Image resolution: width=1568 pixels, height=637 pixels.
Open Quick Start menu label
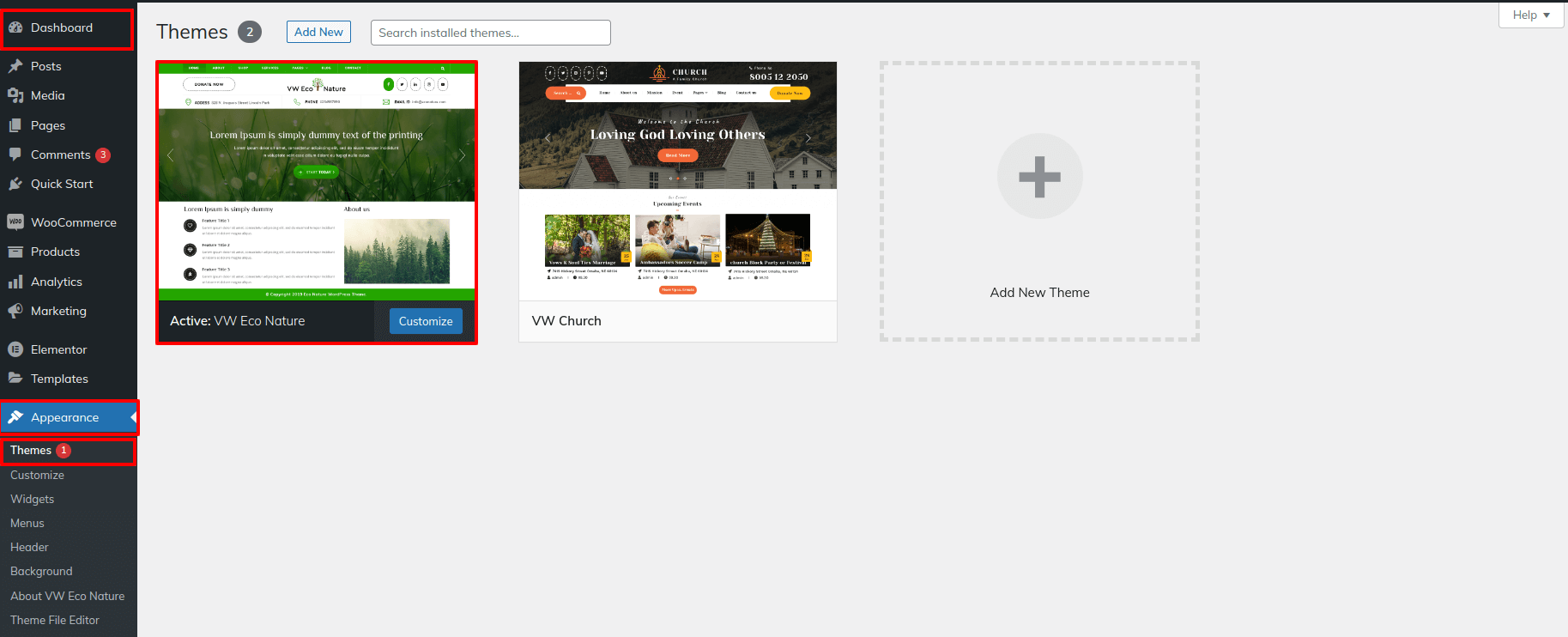point(62,184)
